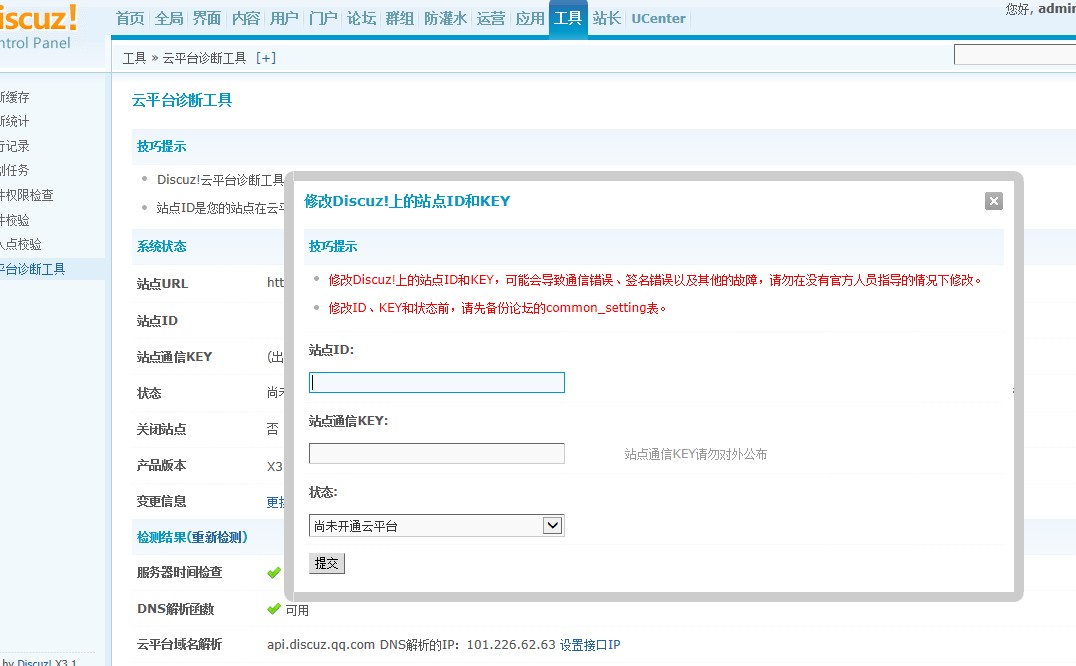Open the 首页 top navigation tab
Viewport: 1076px width, 666px height.
pos(130,19)
